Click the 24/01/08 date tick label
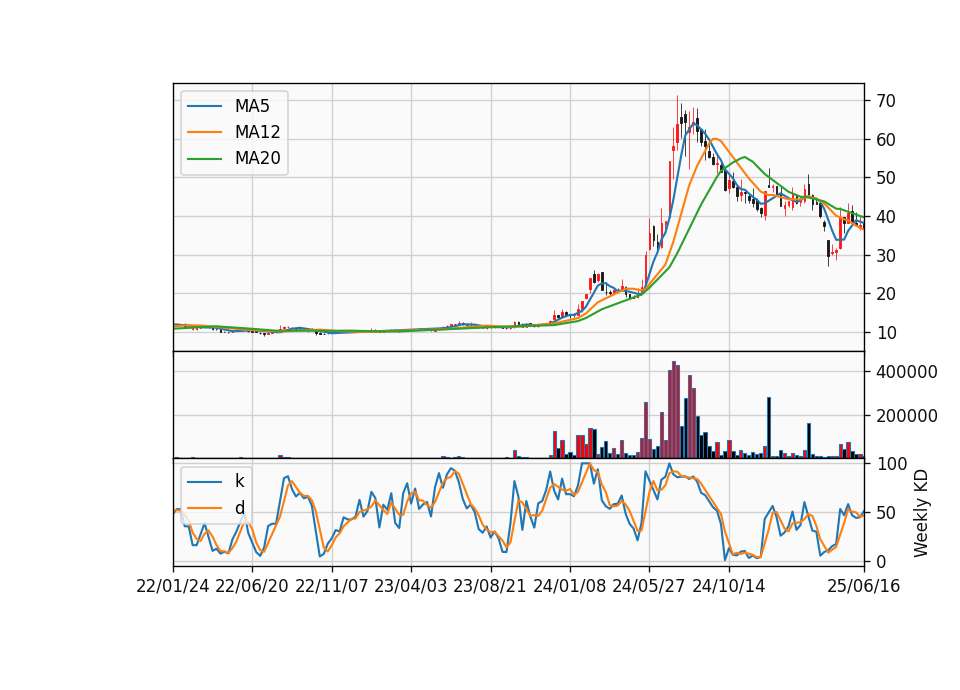 (x=569, y=586)
